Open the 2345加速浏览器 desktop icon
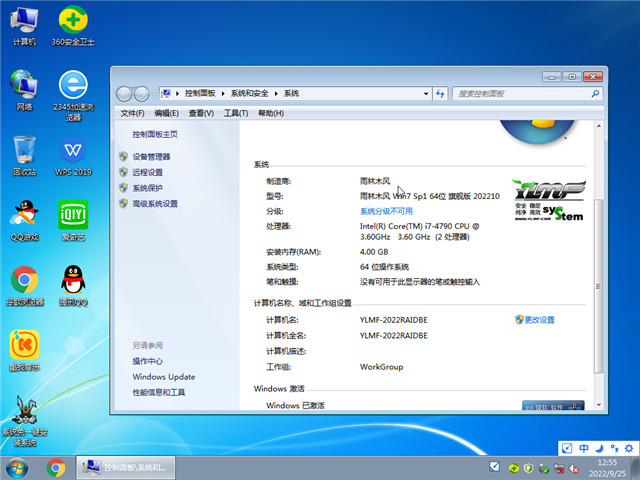The width and height of the screenshot is (640, 480). point(73,86)
